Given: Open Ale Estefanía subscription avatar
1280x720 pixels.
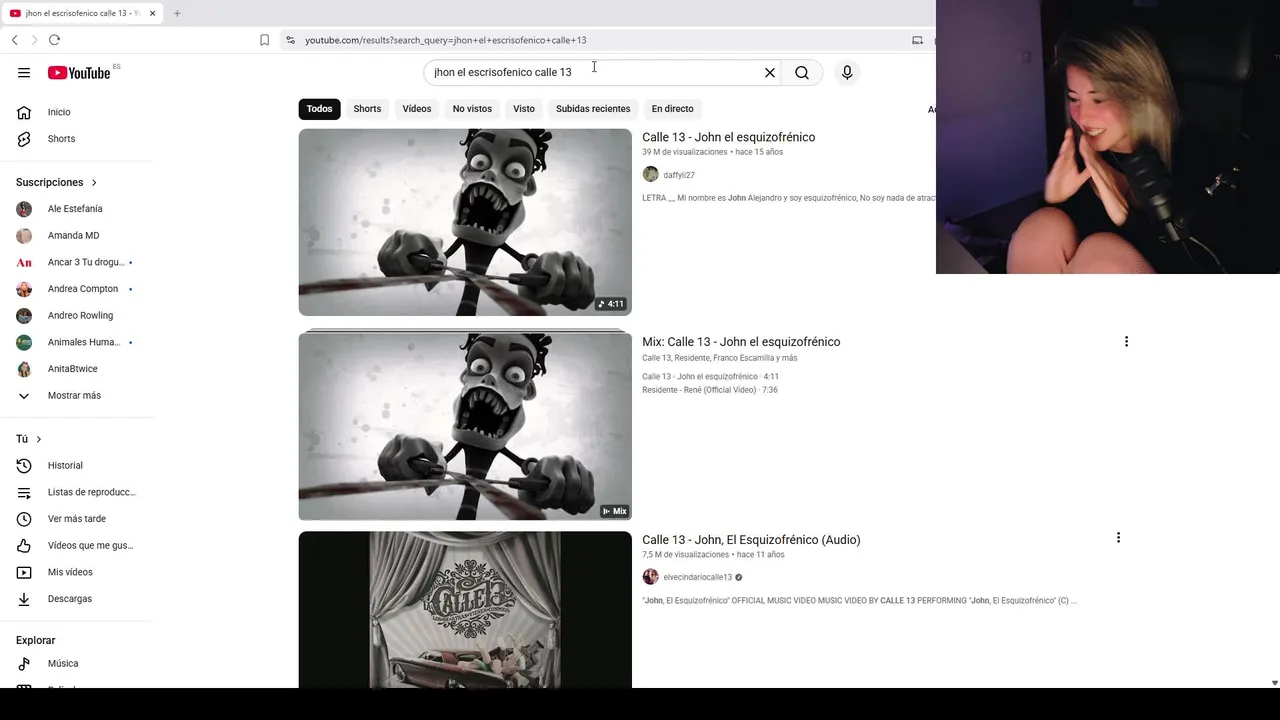Looking at the screenshot, I should [24, 209].
